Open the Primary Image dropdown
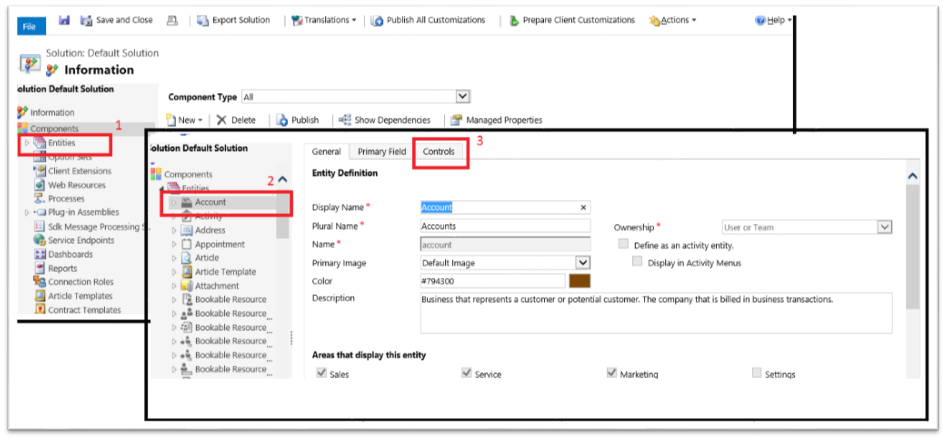 pyautogui.click(x=583, y=263)
